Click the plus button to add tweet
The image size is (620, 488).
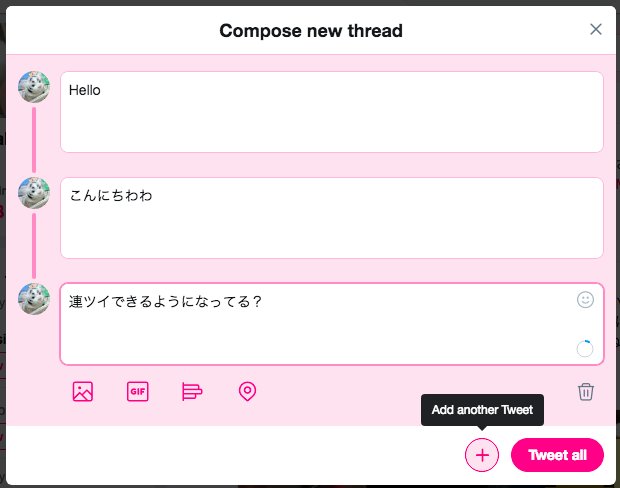click(x=482, y=455)
